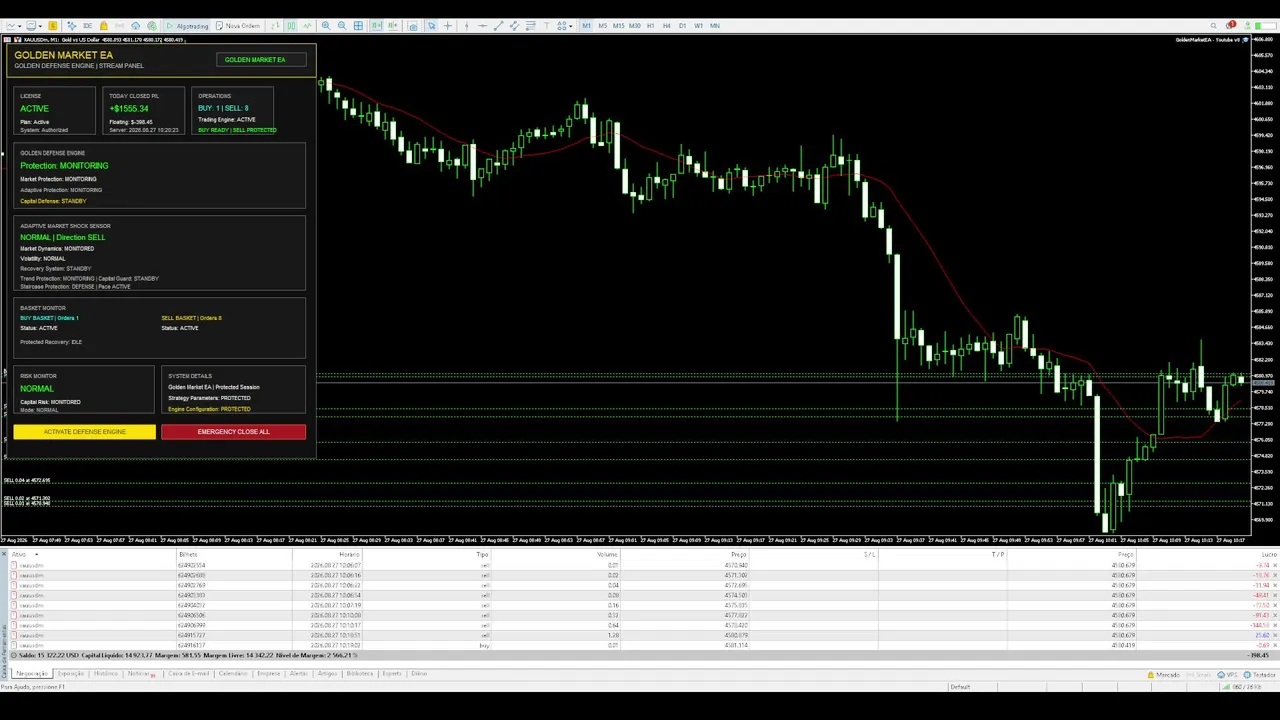Open the Calendário tab
This screenshot has width=1280, height=720.
tap(233, 674)
